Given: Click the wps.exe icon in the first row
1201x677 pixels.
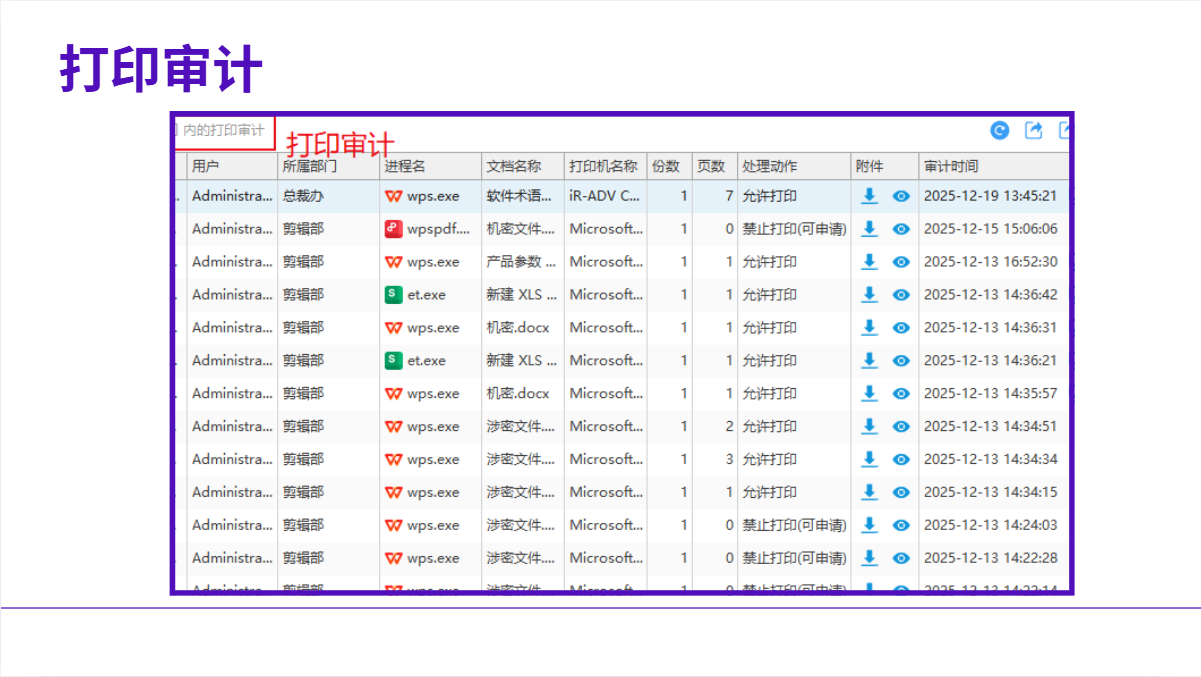Looking at the screenshot, I should click(394, 196).
